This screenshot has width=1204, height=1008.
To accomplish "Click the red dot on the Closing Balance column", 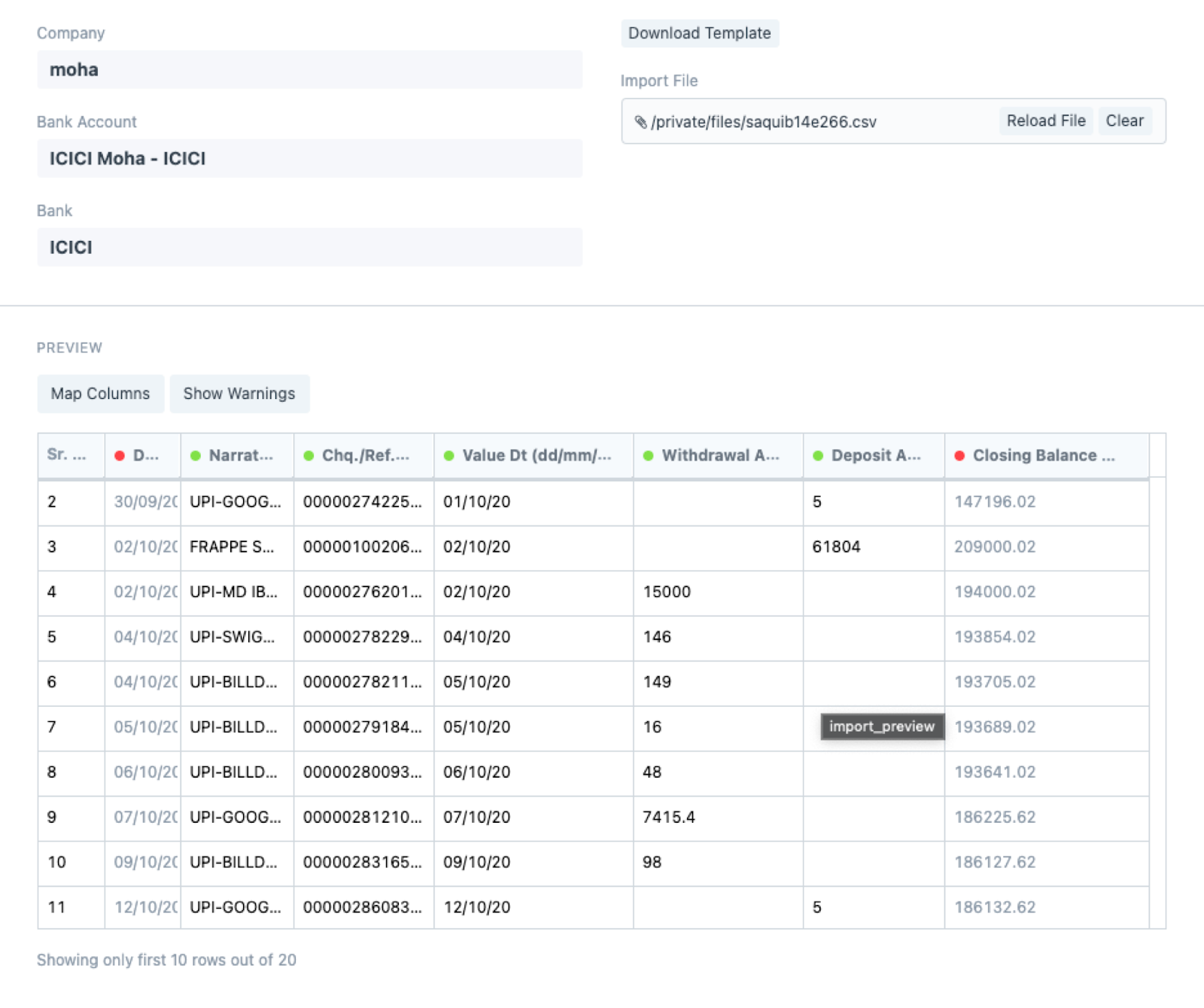I will tap(960, 455).
